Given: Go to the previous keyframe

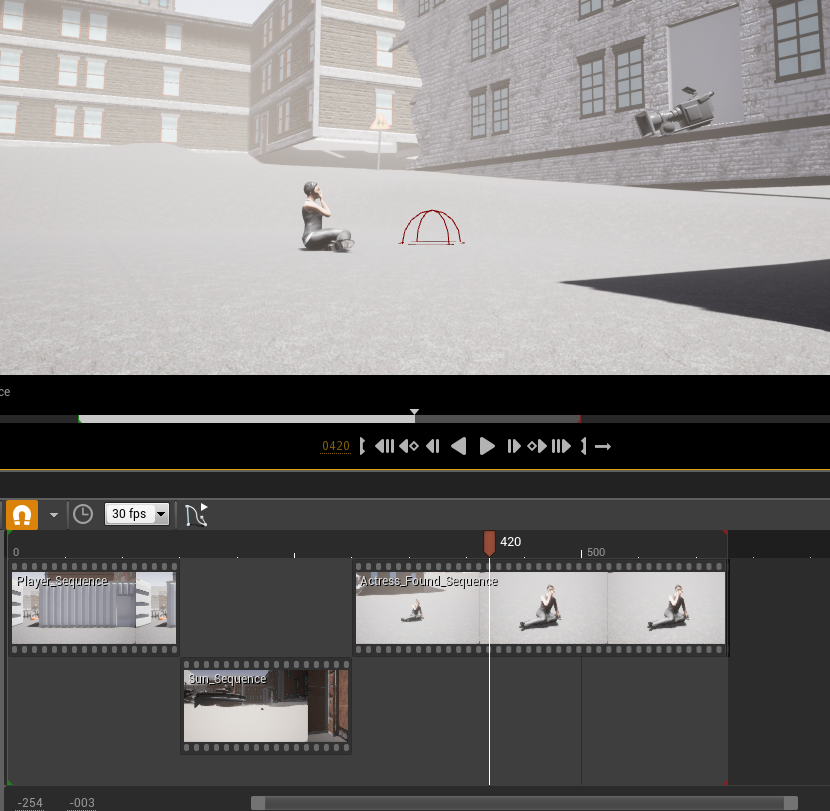Looking at the screenshot, I should pos(408,446).
